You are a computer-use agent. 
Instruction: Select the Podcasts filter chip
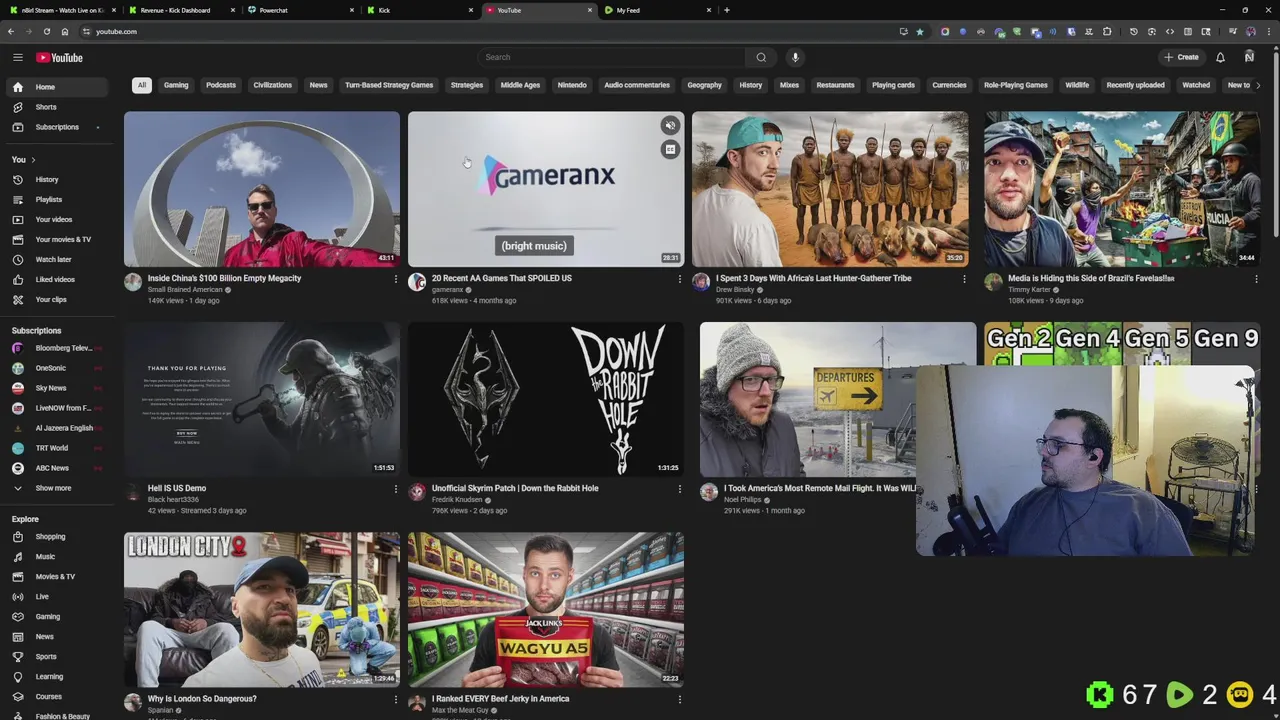pos(221,85)
